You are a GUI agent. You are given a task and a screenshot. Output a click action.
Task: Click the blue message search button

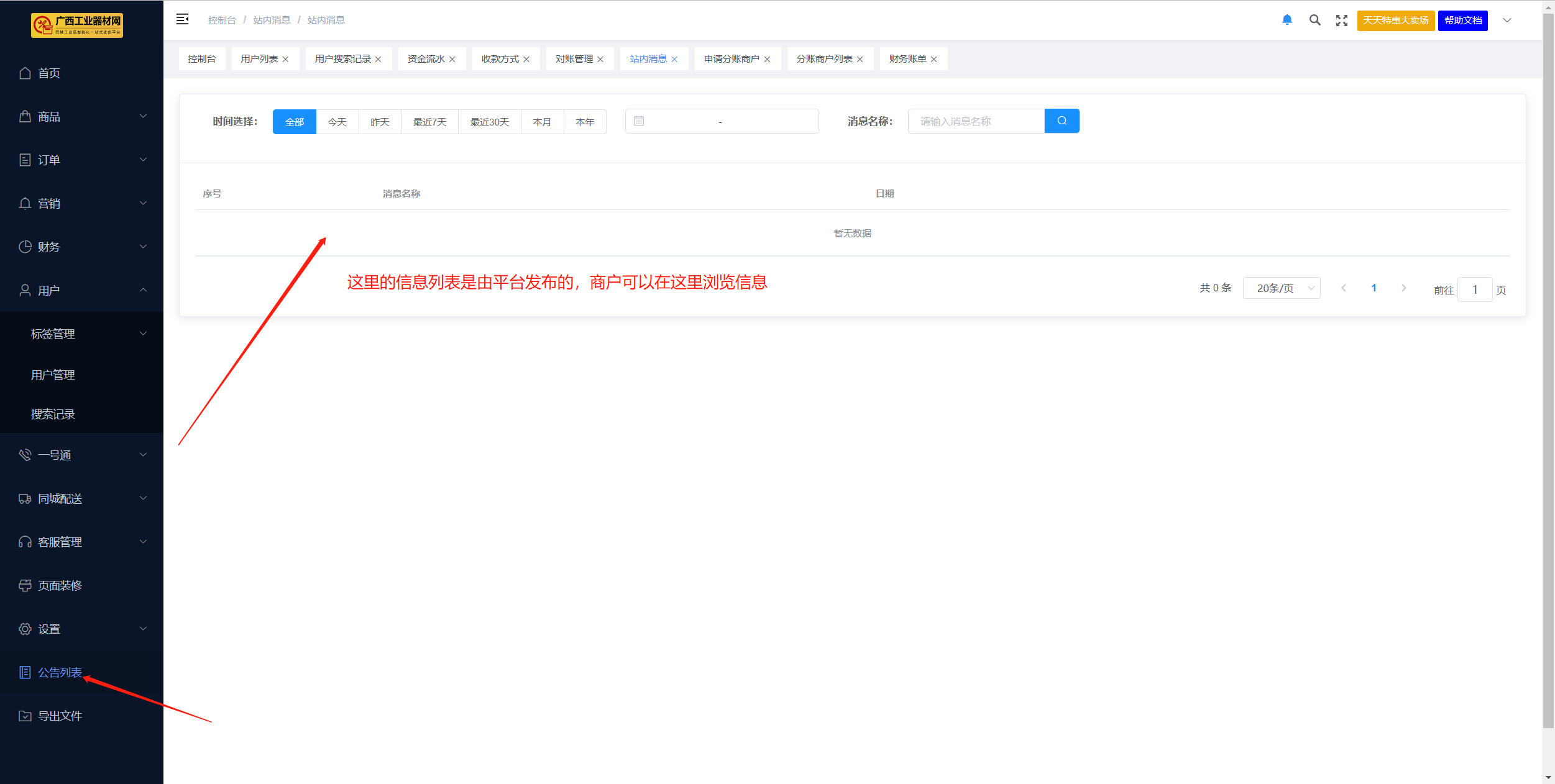[x=1062, y=121]
